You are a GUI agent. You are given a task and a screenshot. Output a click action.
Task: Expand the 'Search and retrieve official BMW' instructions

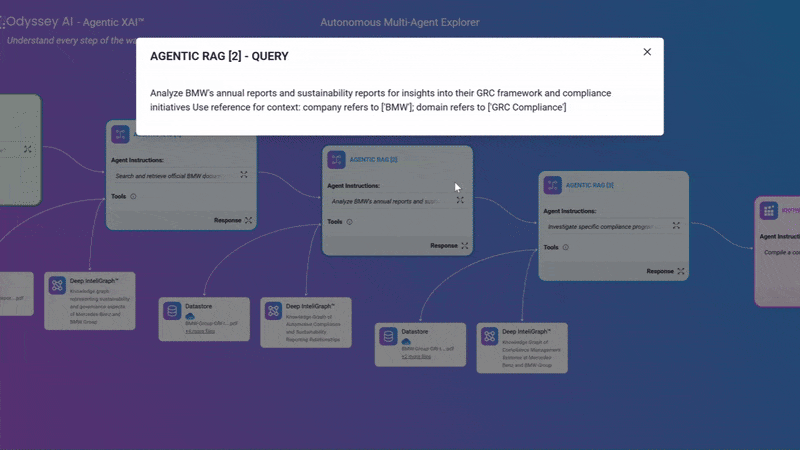(x=244, y=175)
